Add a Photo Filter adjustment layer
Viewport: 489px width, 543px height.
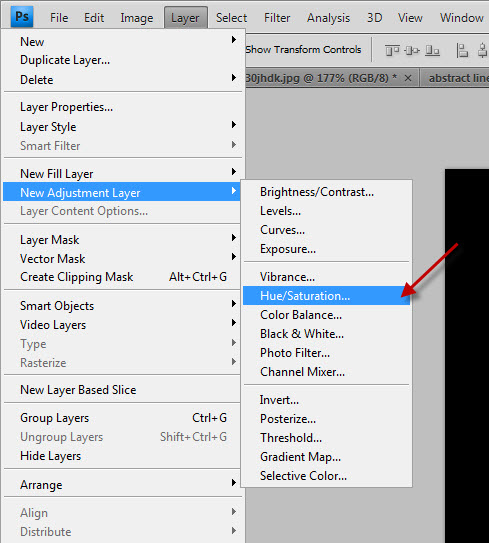[327, 353]
